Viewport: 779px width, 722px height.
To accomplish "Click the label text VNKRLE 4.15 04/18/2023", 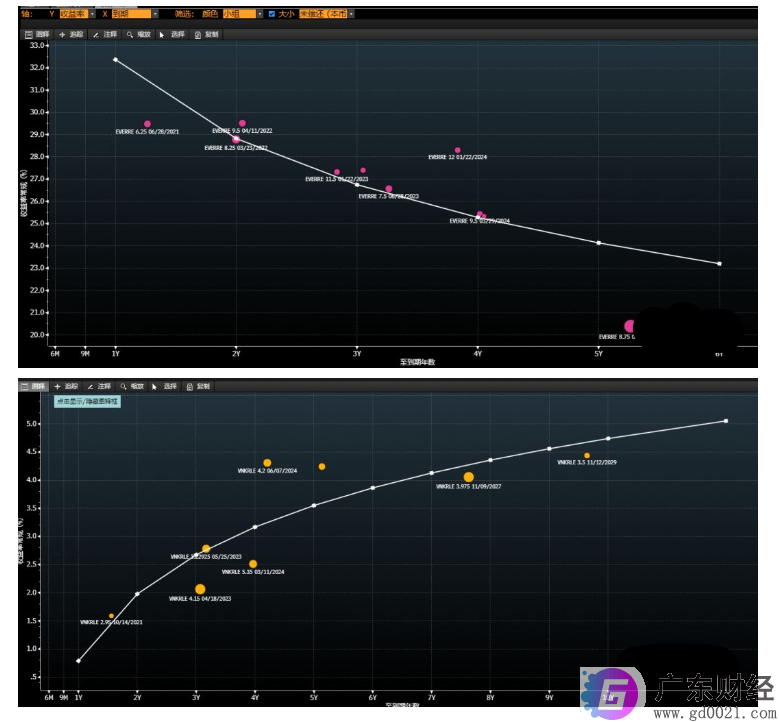I will 200,599.
